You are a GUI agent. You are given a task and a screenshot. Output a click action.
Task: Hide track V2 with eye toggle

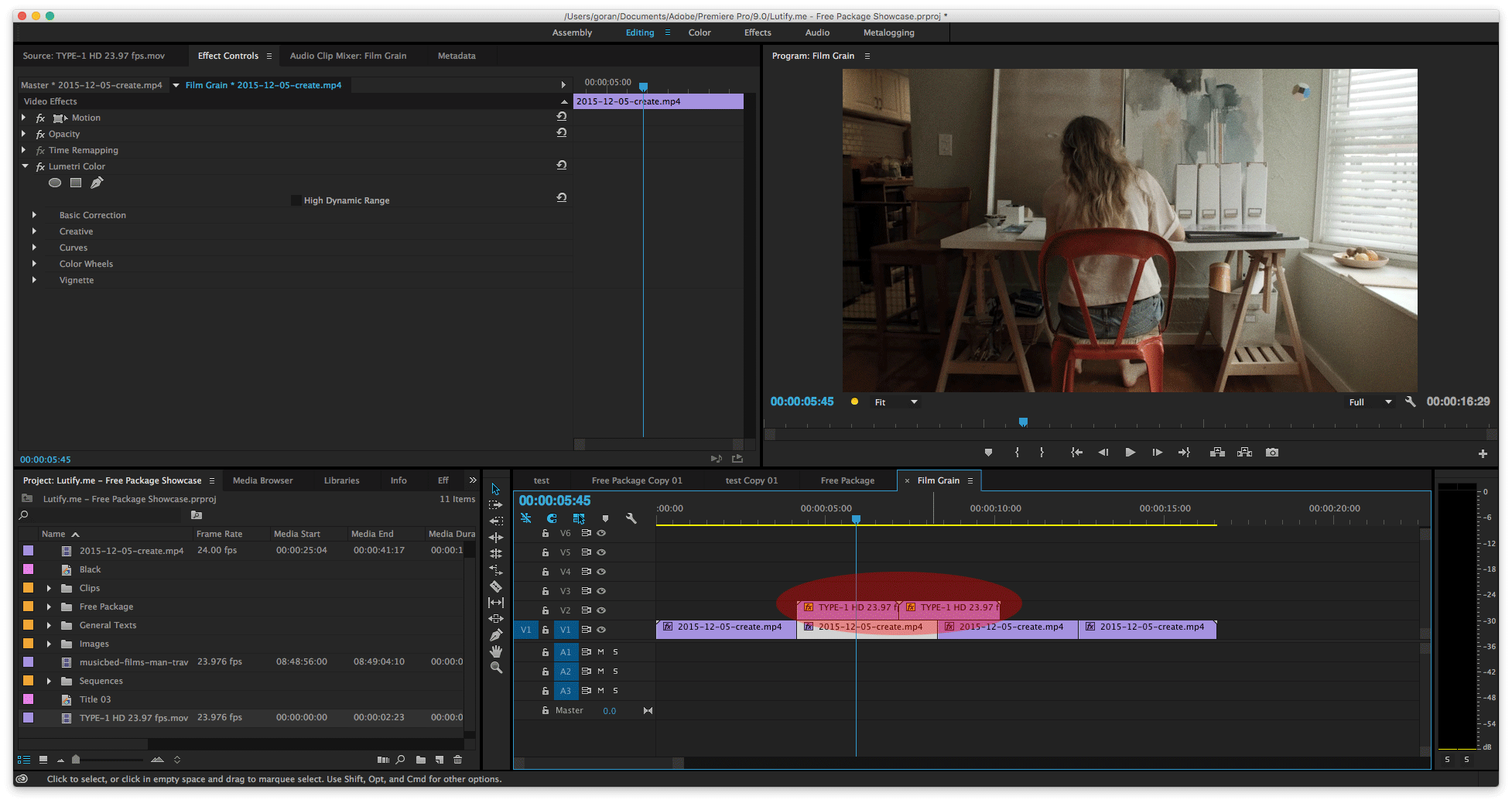601,610
